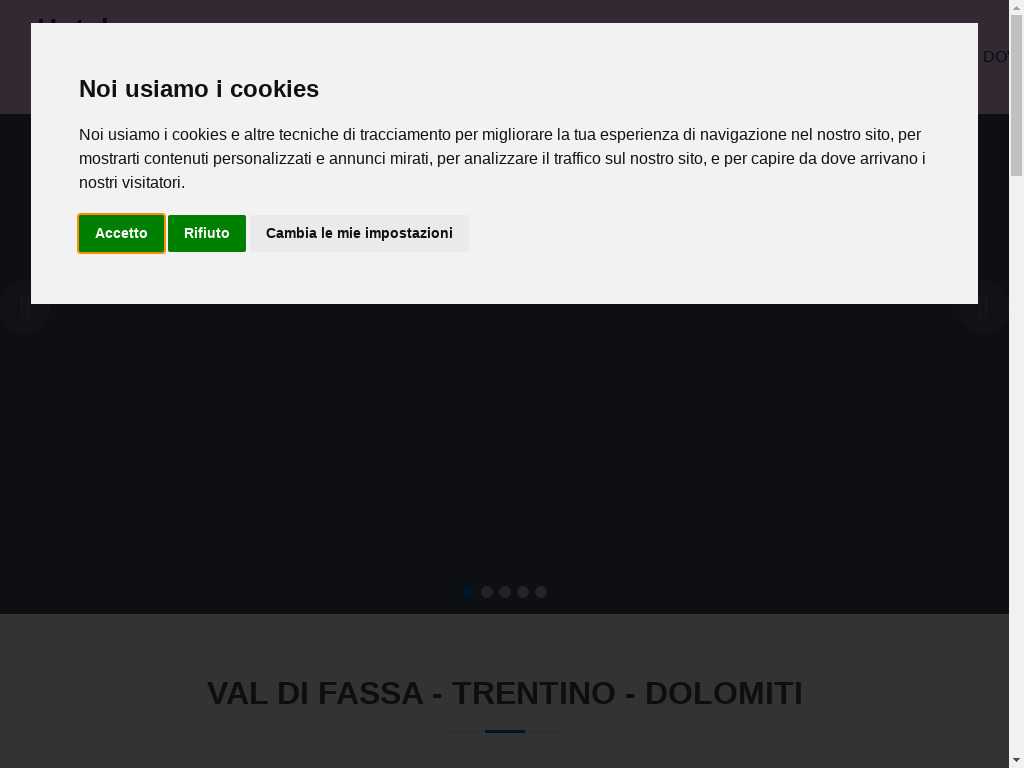Show the fifth carousel slide dot
1024x768 pixels.
click(x=541, y=592)
